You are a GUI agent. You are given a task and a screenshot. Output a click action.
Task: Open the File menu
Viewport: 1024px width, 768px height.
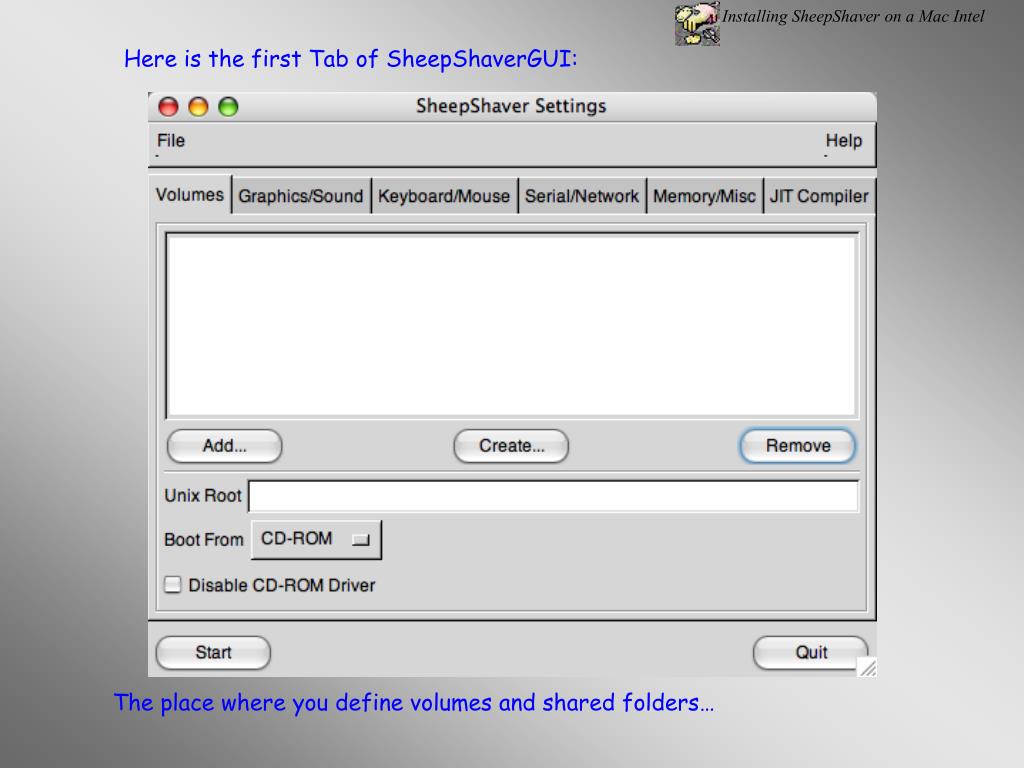pyautogui.click(x=170, y=141)
